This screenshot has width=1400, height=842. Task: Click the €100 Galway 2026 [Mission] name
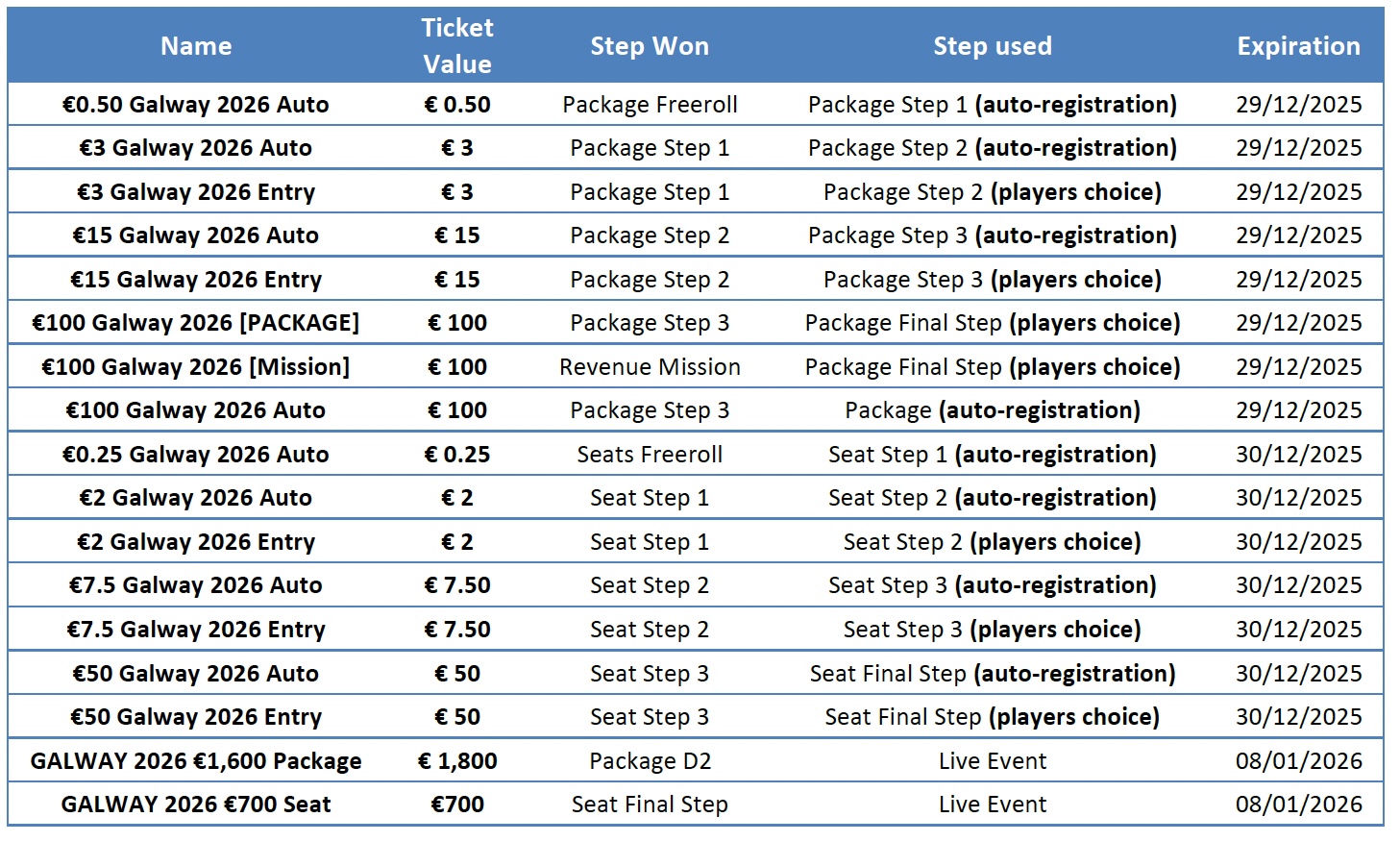[196, 367]
